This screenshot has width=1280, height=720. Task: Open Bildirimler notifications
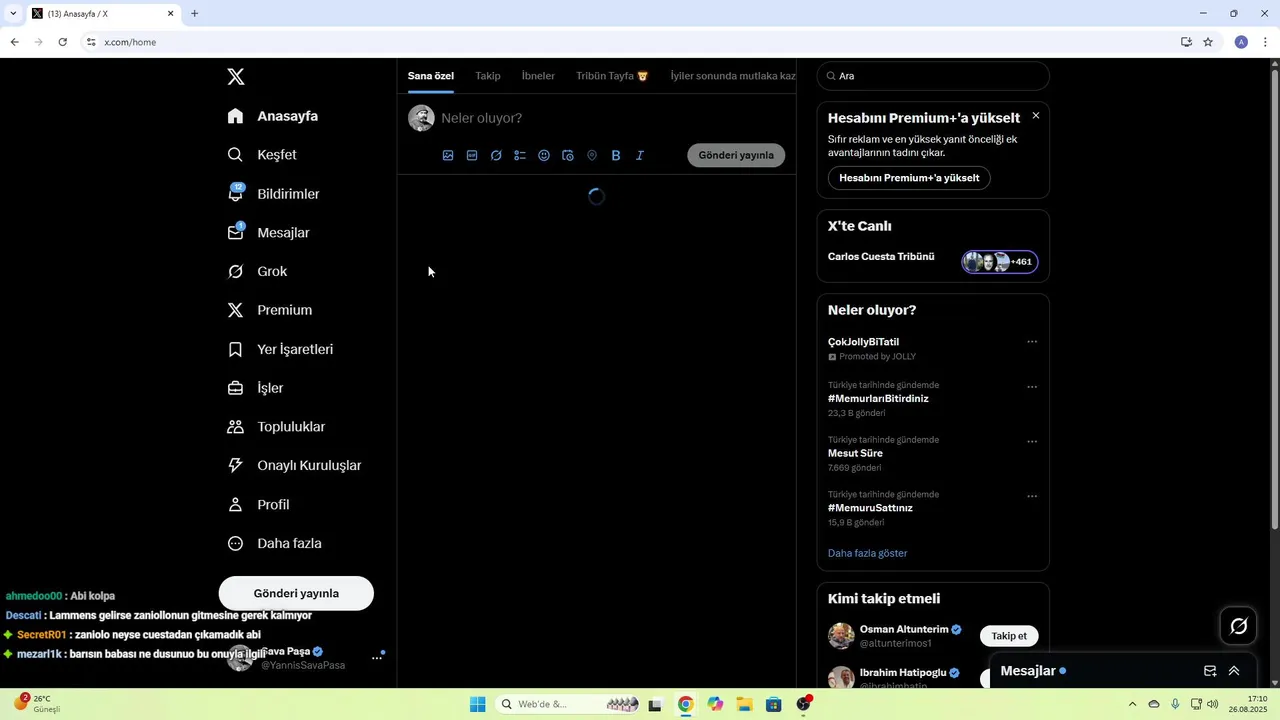274,194
